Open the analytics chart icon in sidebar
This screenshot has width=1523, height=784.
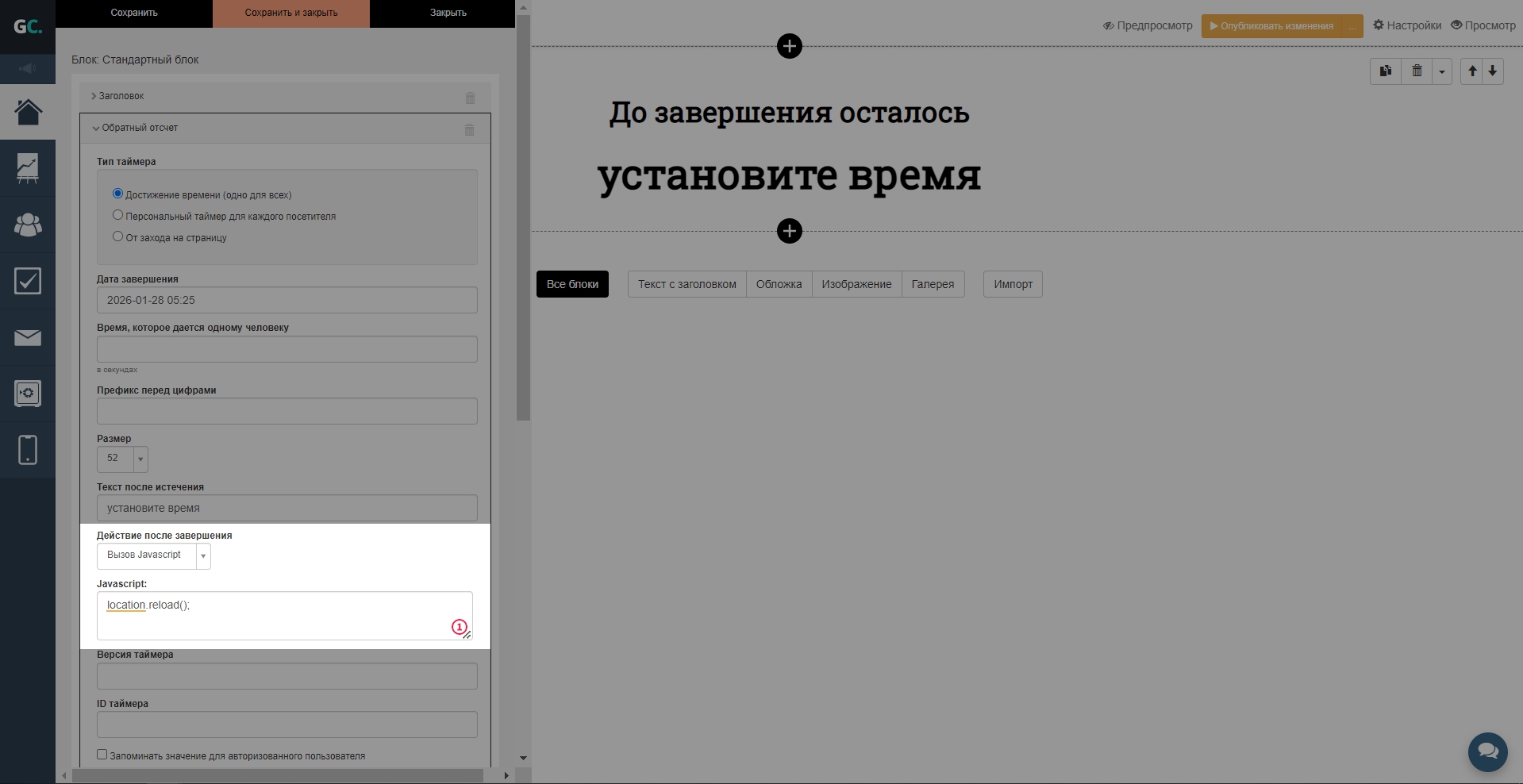[x=28, y=168]
